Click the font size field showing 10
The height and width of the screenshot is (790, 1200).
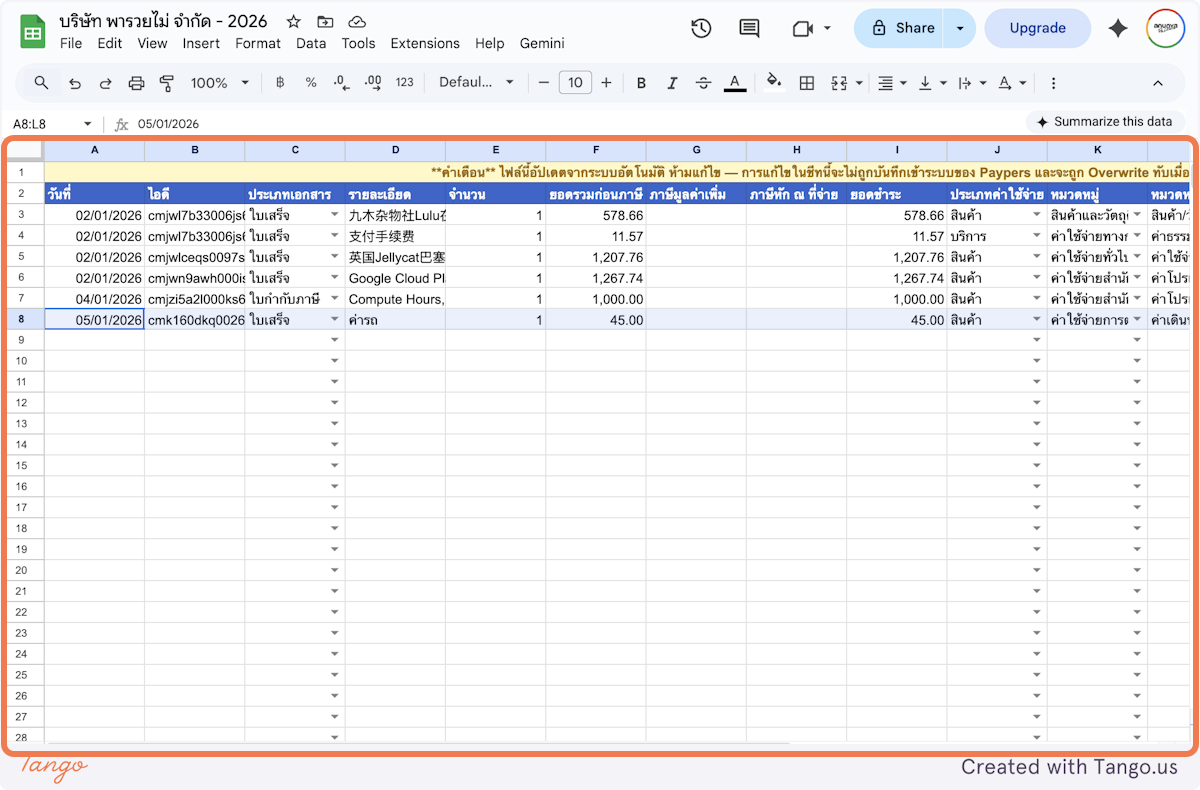point(575,83)
